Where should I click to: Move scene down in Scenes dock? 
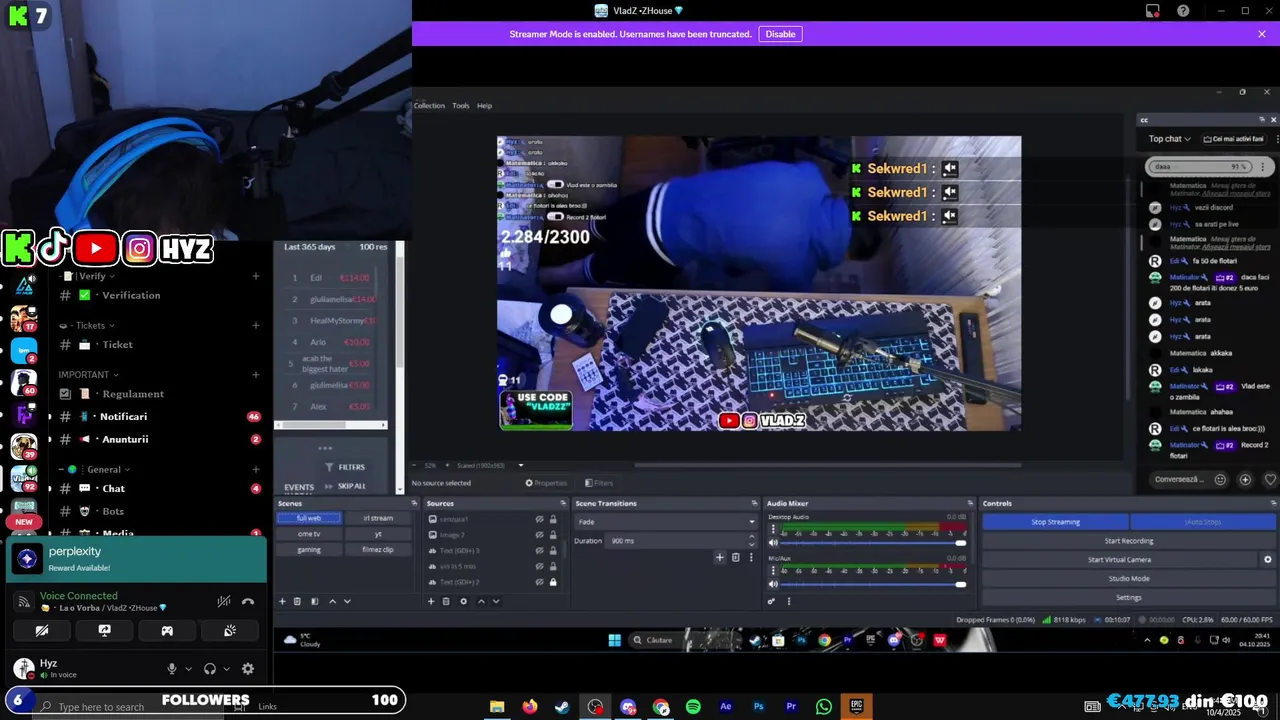click(x=347, y=601)
